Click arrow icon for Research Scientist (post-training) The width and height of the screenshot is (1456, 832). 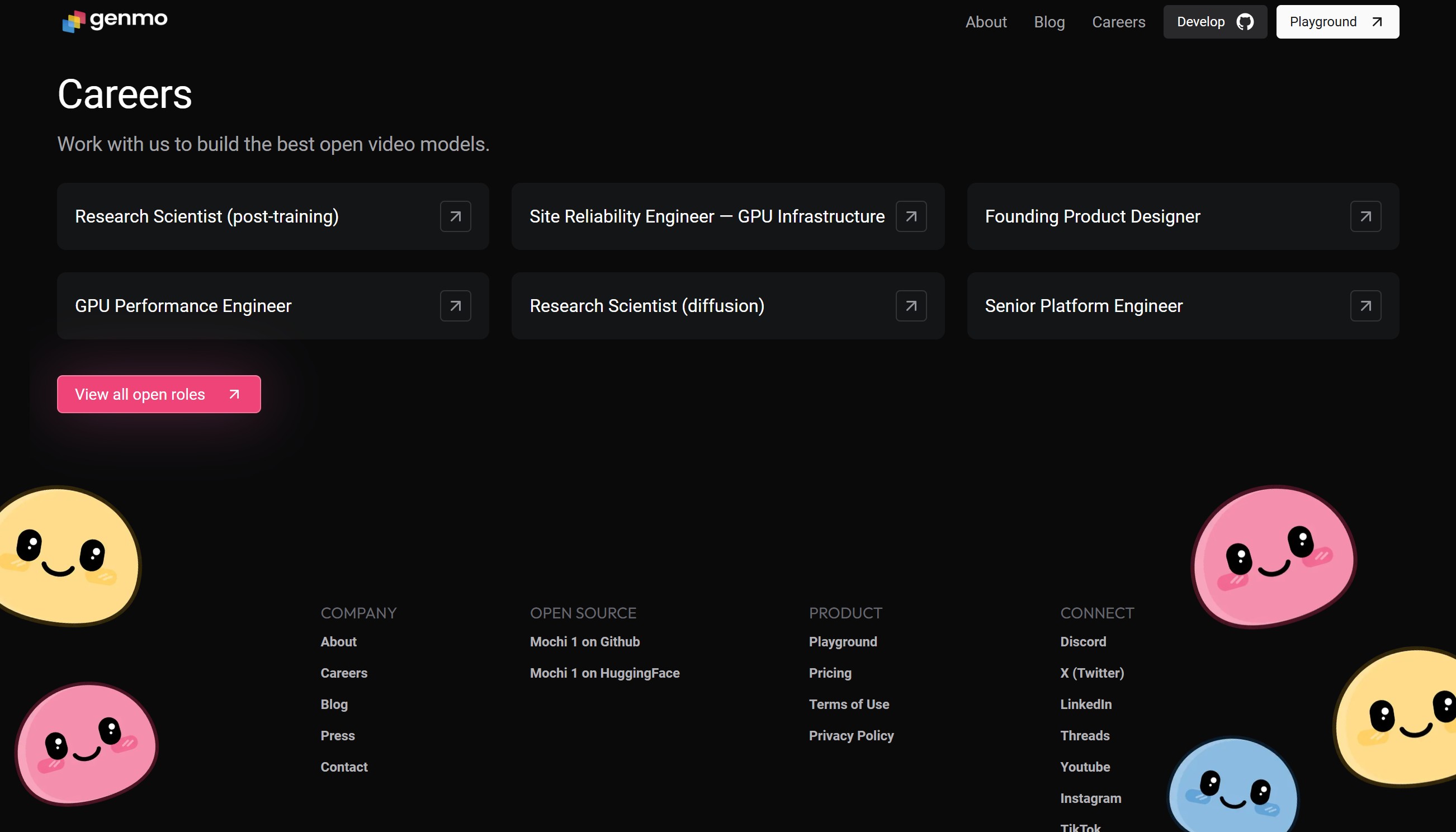[456, 216]
